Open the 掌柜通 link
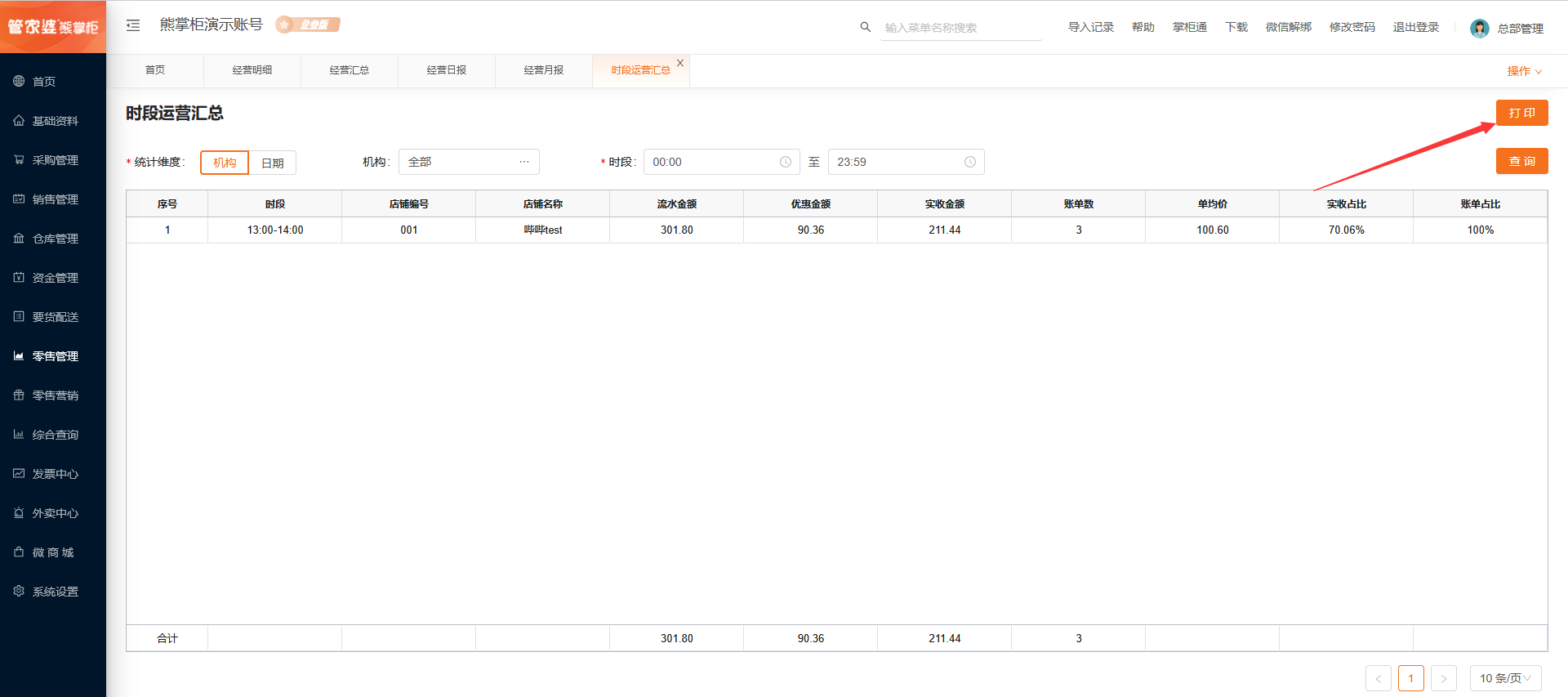The image size is (1568, 697). click(1190, 27)
